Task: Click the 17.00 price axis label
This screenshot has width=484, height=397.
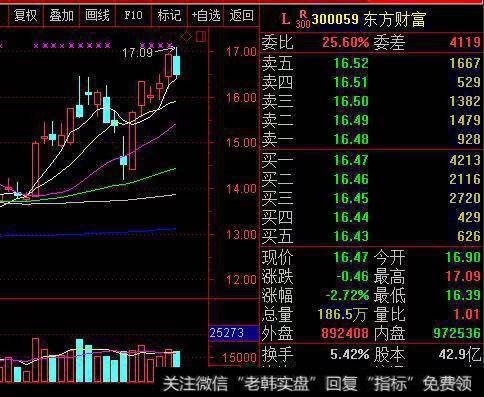Action: tap(241, 52)
